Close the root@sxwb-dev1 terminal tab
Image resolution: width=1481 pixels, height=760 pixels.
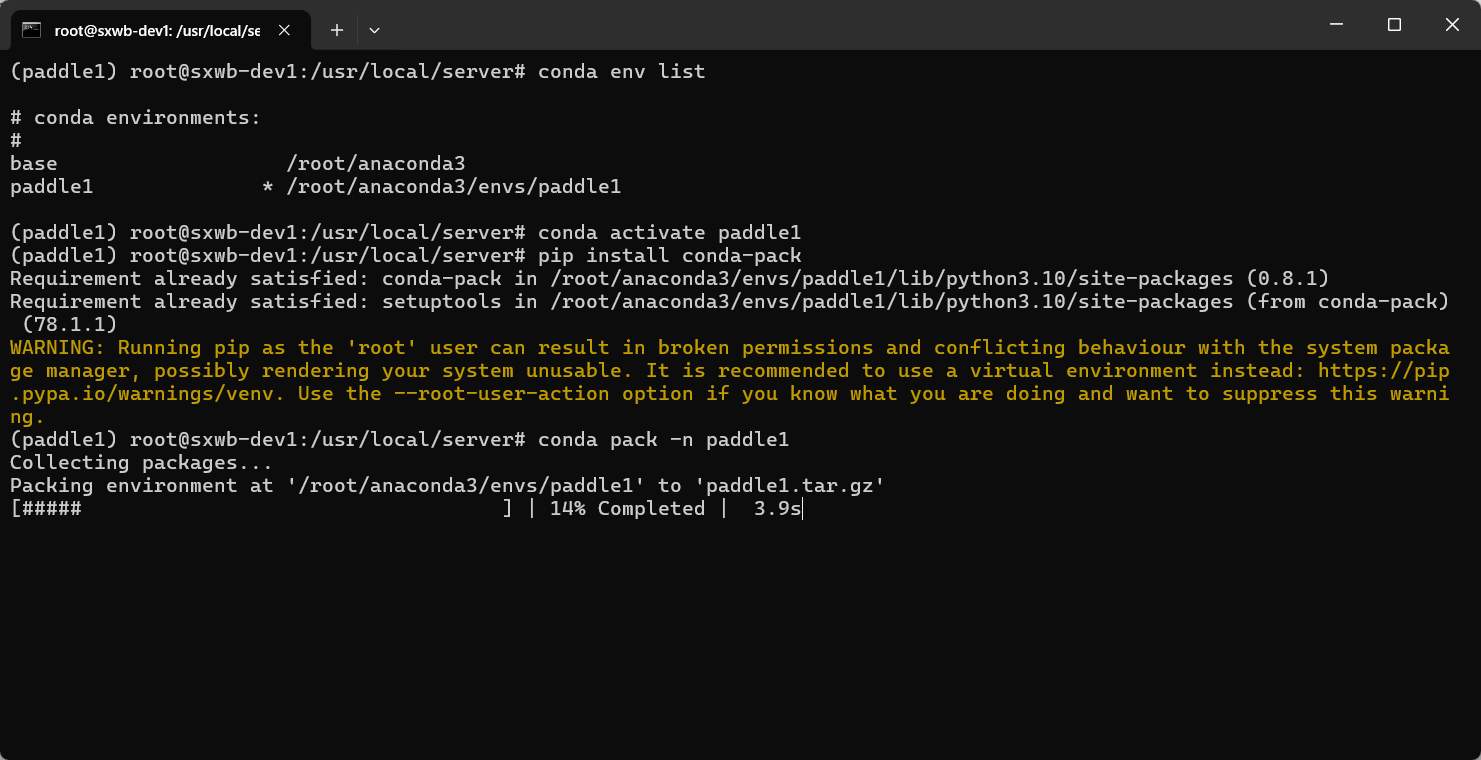(x=284, y=30)
